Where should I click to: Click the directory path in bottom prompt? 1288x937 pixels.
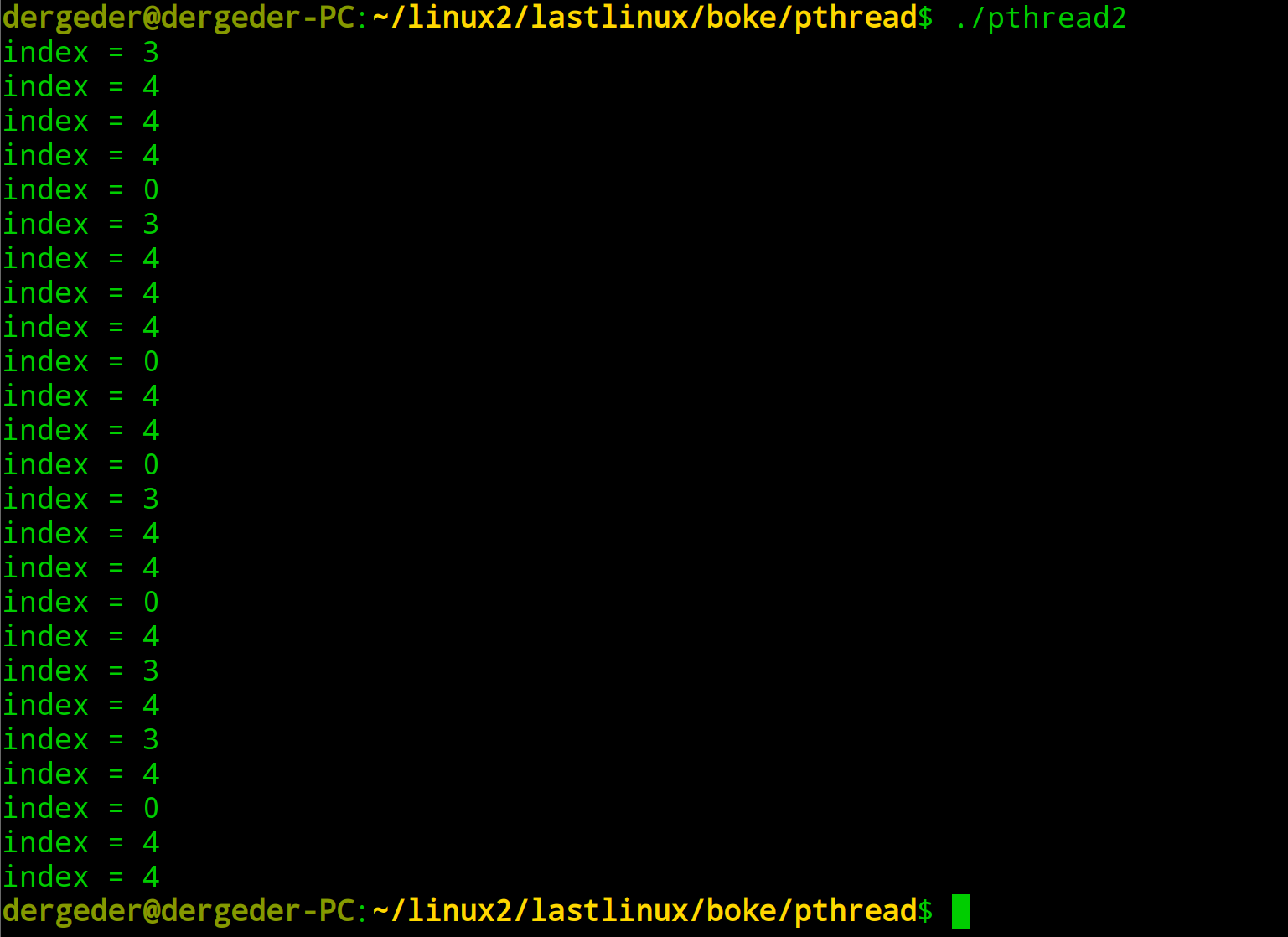(644, 911)
